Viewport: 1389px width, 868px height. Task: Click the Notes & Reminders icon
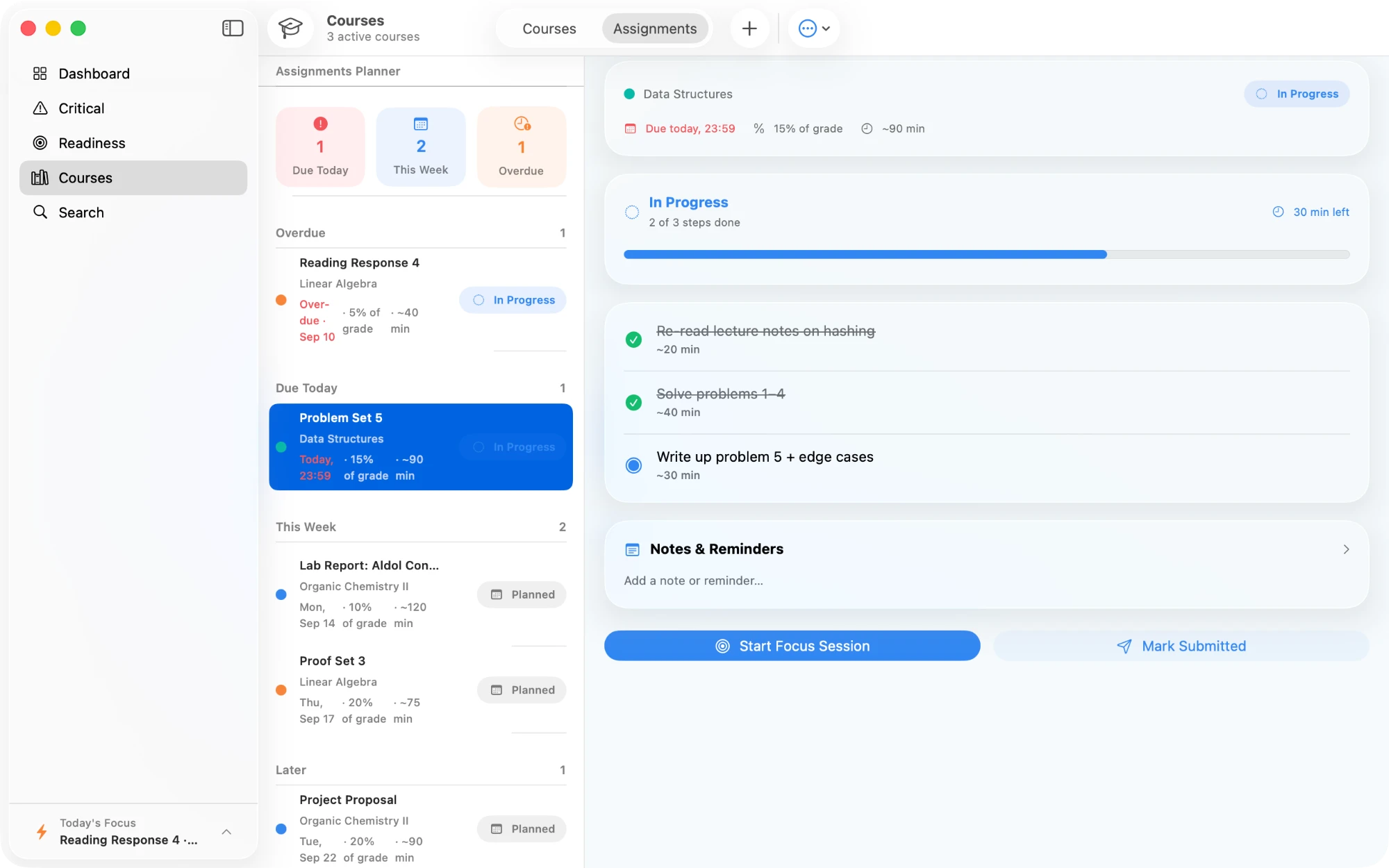coord(632,549)
